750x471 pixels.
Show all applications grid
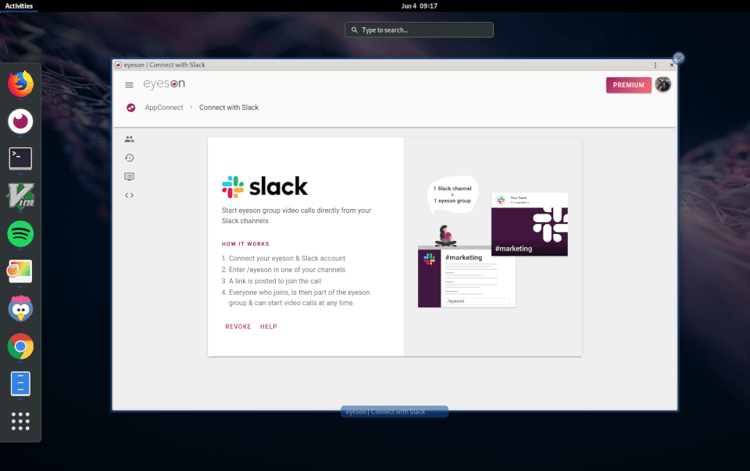[21, 421]
